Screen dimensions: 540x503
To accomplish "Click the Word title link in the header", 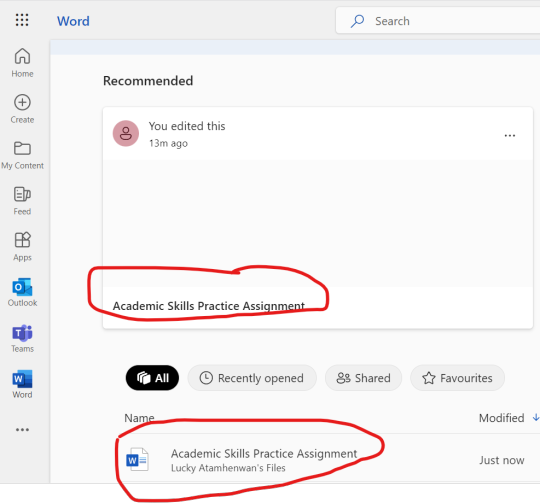I will pos(73,21).
